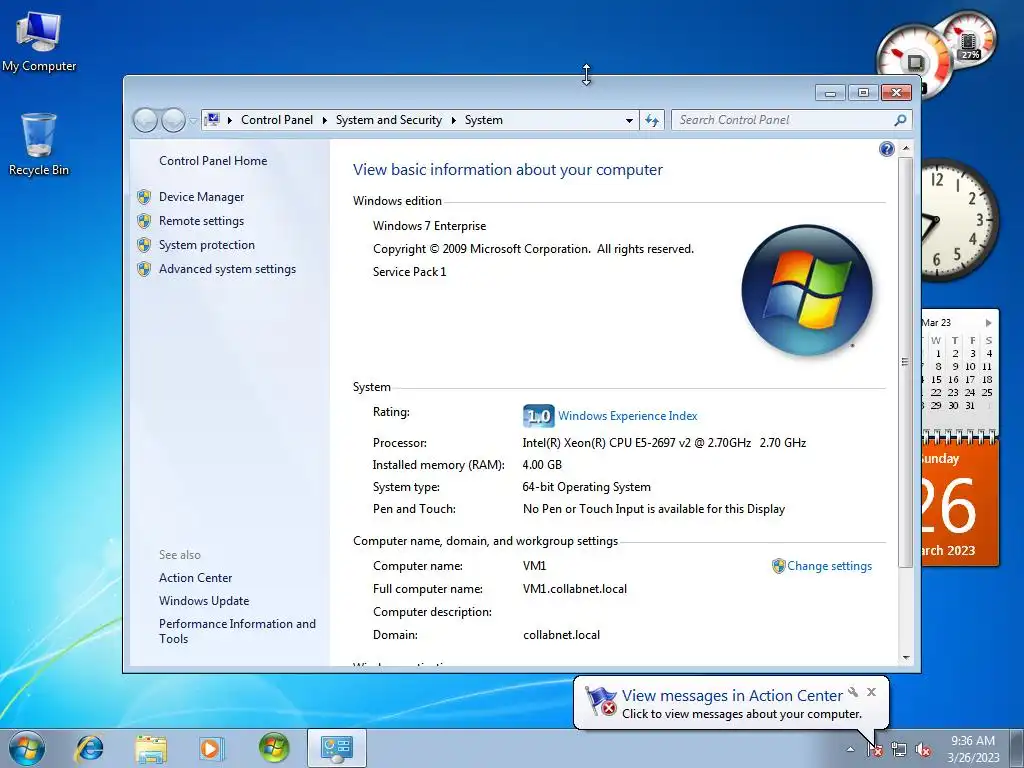This screenshot has height=768, width=1024.
Task: Open Device Manager link
Action: click(x=201, y=197)
